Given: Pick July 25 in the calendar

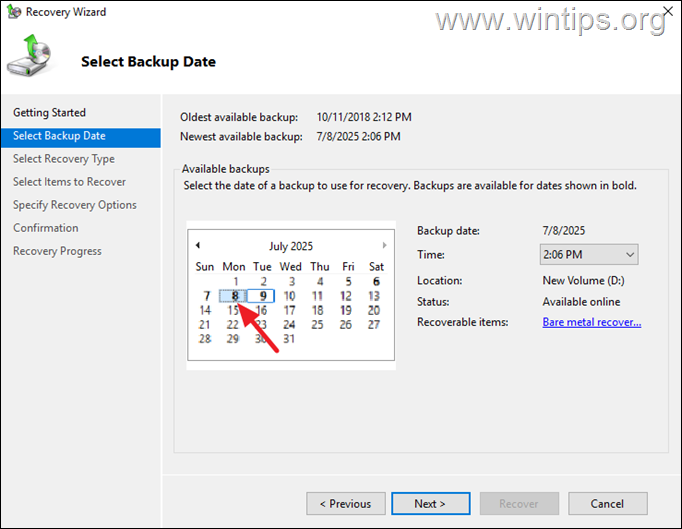Looking at the screenshot, I should 318,325.
